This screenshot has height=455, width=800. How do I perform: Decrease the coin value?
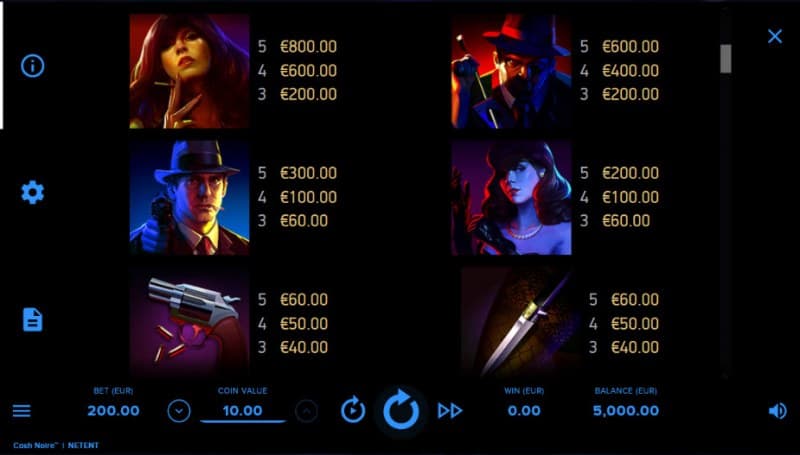(179, 411)
